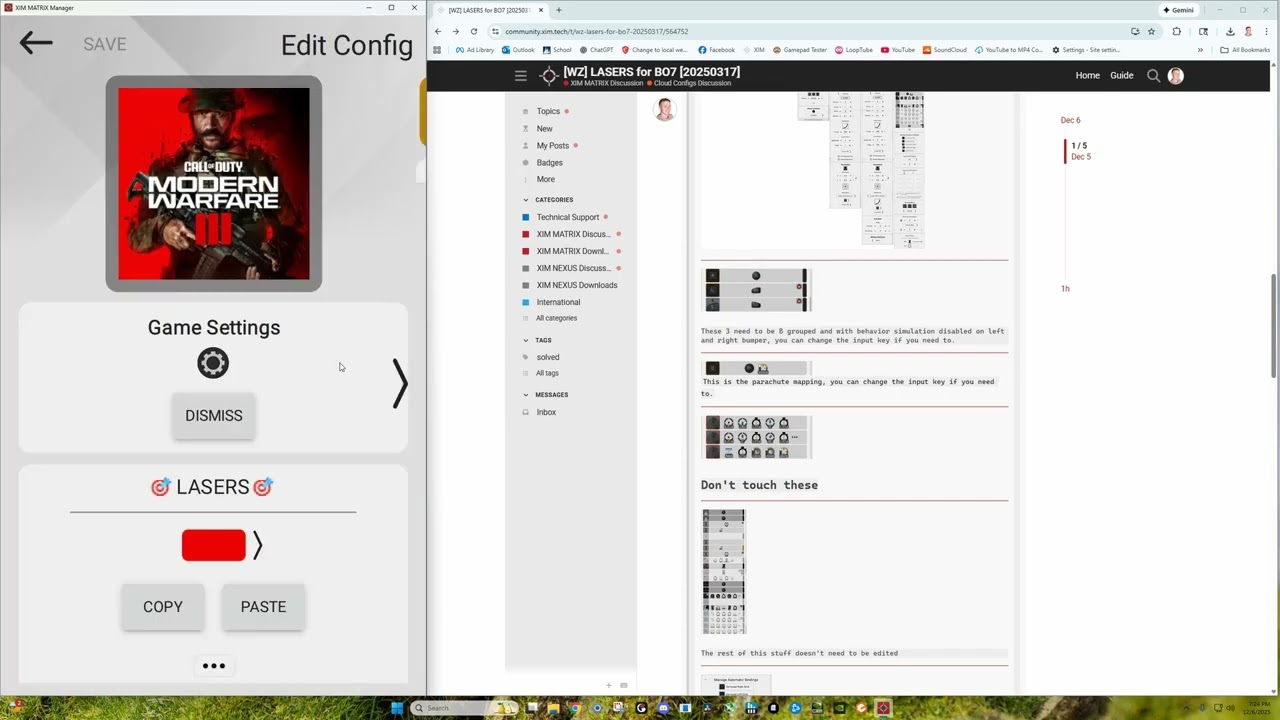Screen dimensions: 1280x720
Task: Open Discord from the taskbar
Action: coord(663,708)
